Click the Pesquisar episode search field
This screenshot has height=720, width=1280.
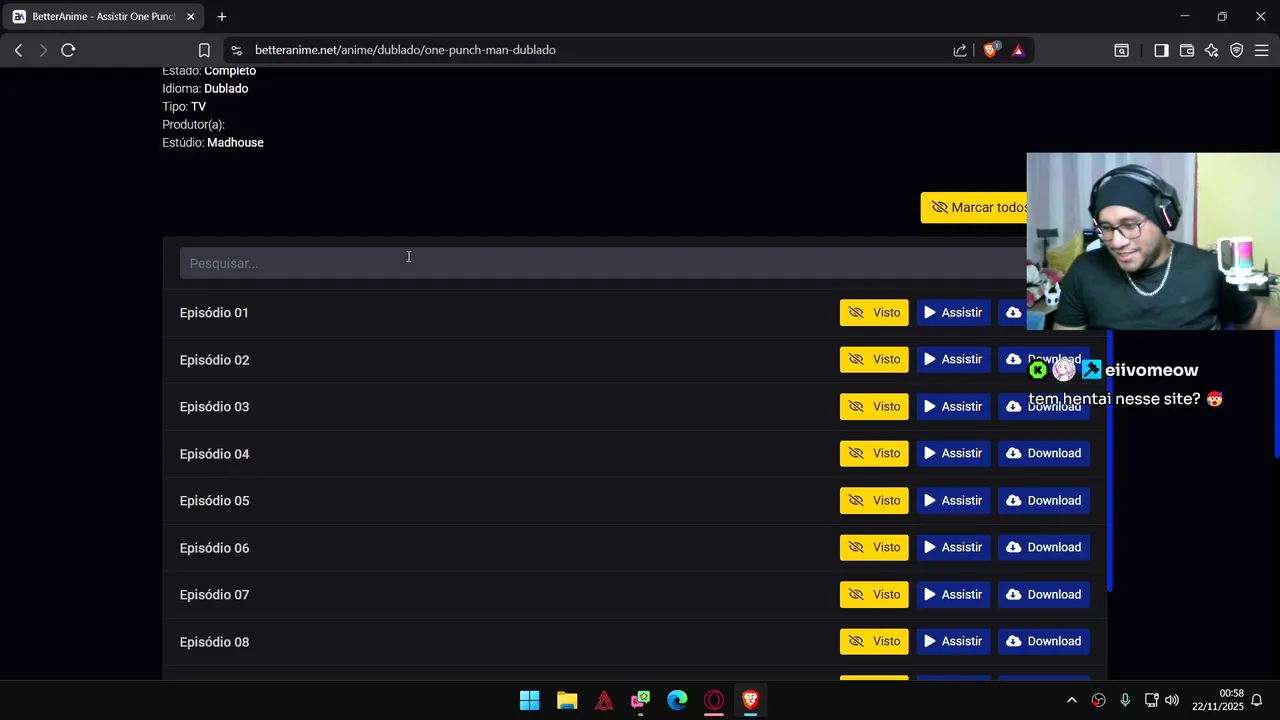pyautogui.click(x=603, y=263)
